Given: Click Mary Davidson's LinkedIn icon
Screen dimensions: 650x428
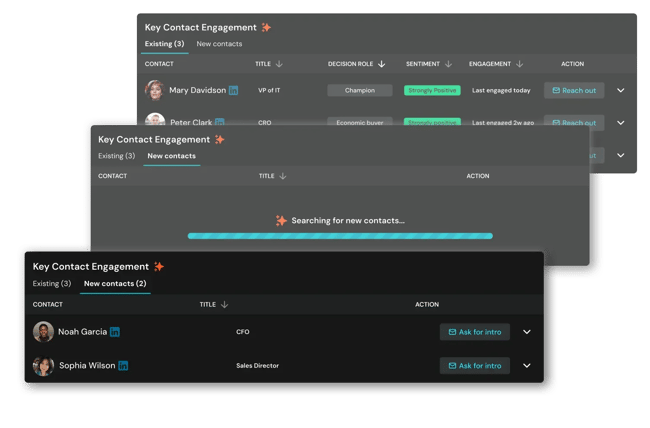Looking at the screenshot, I should (234, 90).
